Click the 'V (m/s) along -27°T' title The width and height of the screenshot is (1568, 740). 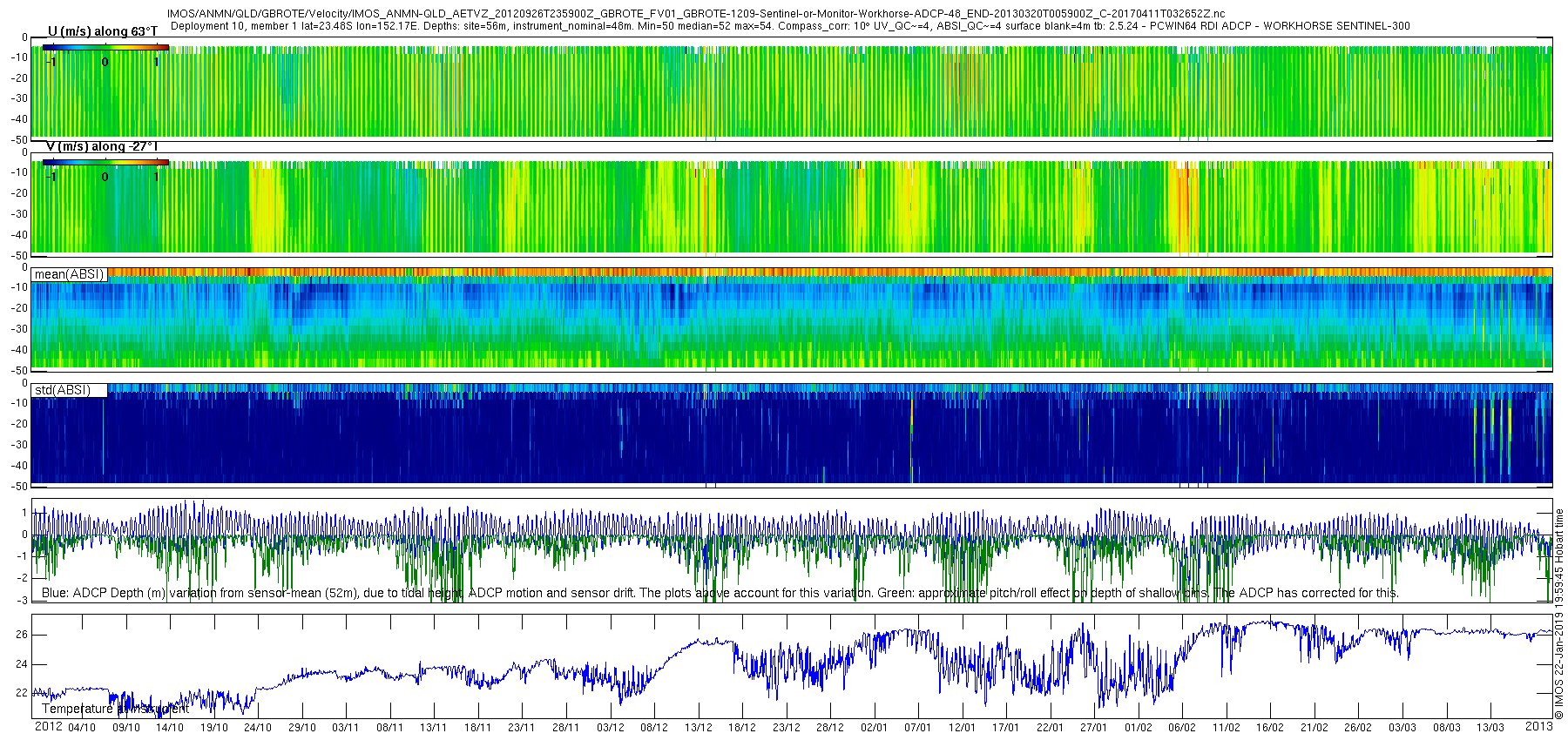(102, 146)
